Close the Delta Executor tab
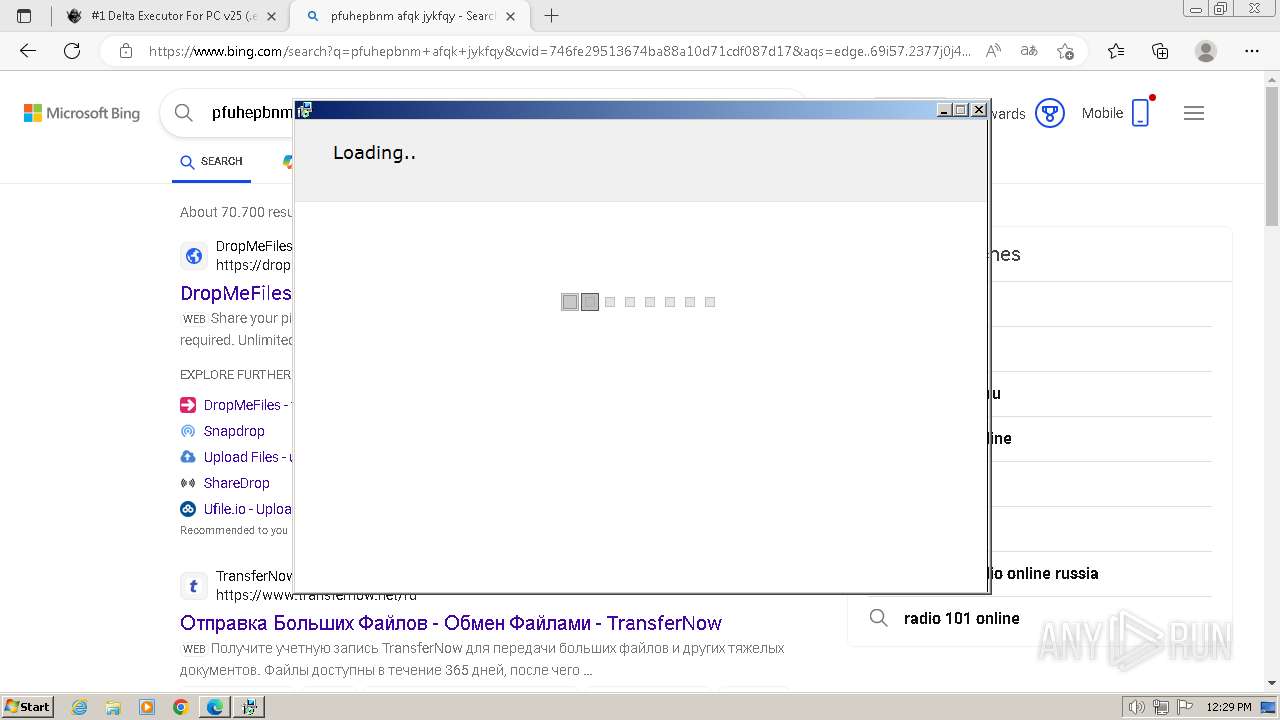The width and height of the screenshot is (1280, 720). [271, 16]
